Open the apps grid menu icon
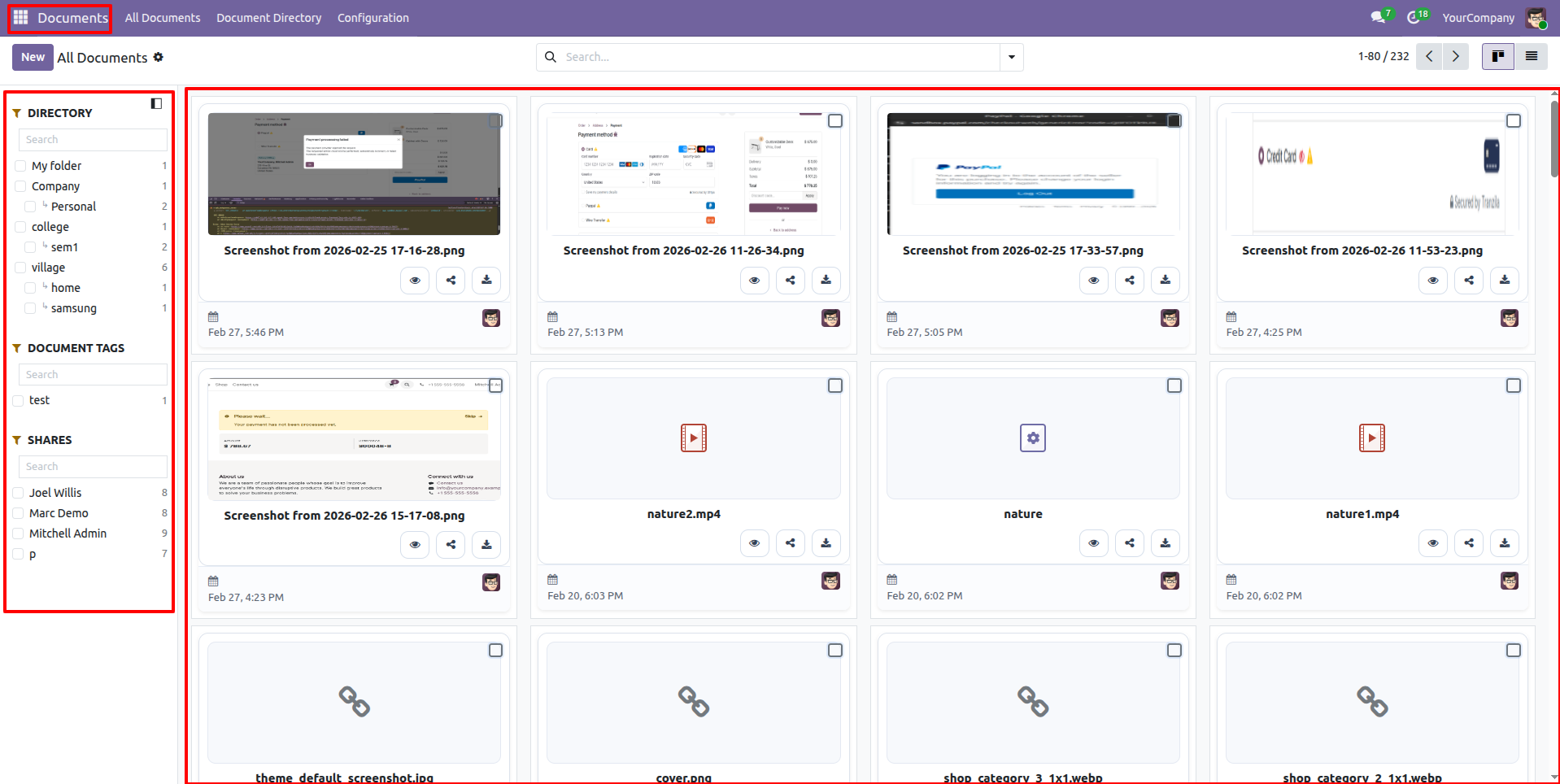This screenshot has height=784, width=1560. (20, 17)
